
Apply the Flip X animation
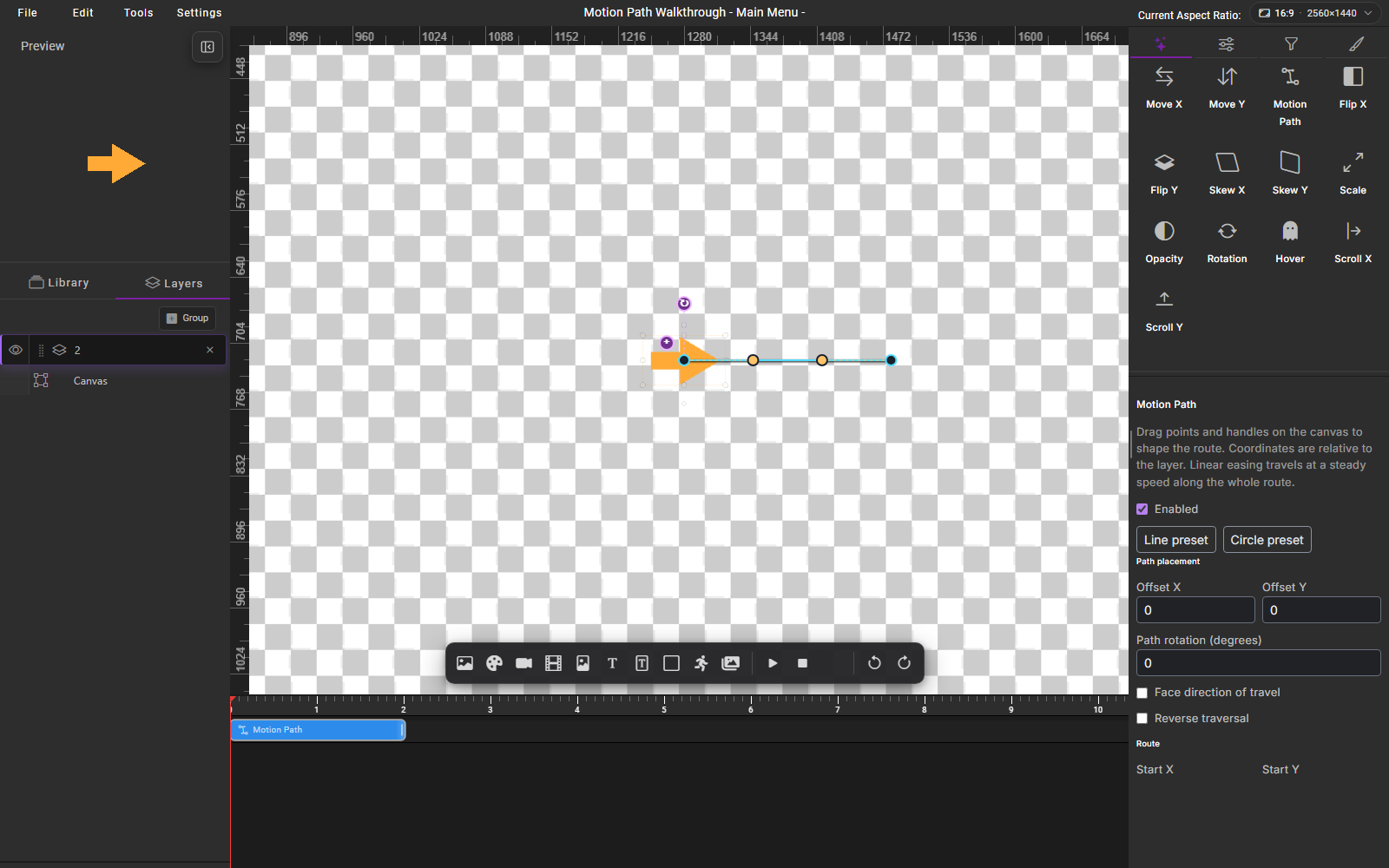point(1353,88)
